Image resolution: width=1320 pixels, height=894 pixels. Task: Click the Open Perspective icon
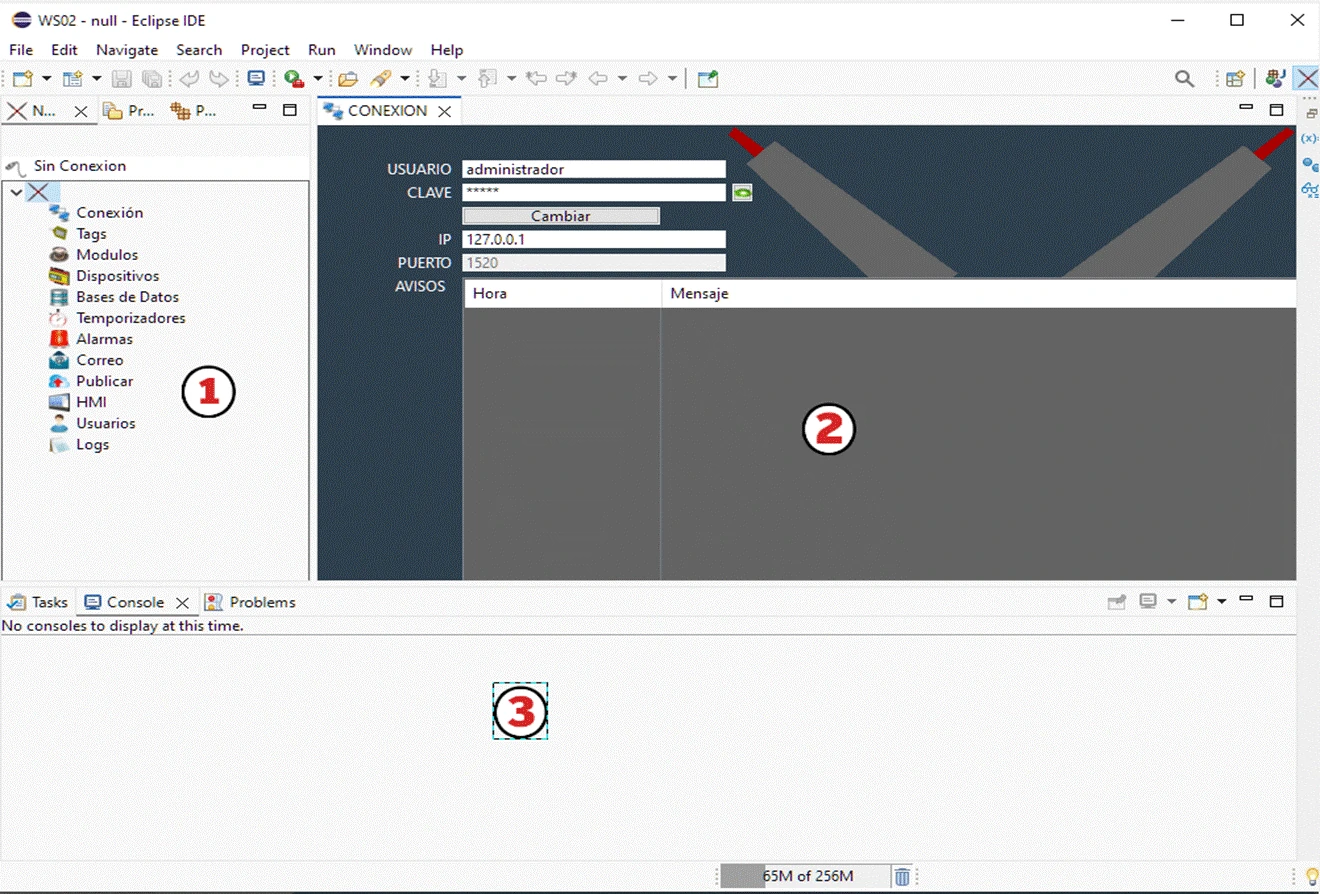pos(1235,79)
